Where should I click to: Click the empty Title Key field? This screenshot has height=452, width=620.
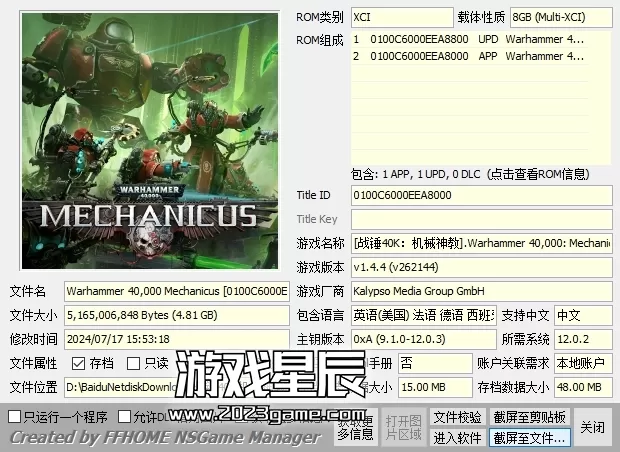pyautogui.click(x=481, y=219)
